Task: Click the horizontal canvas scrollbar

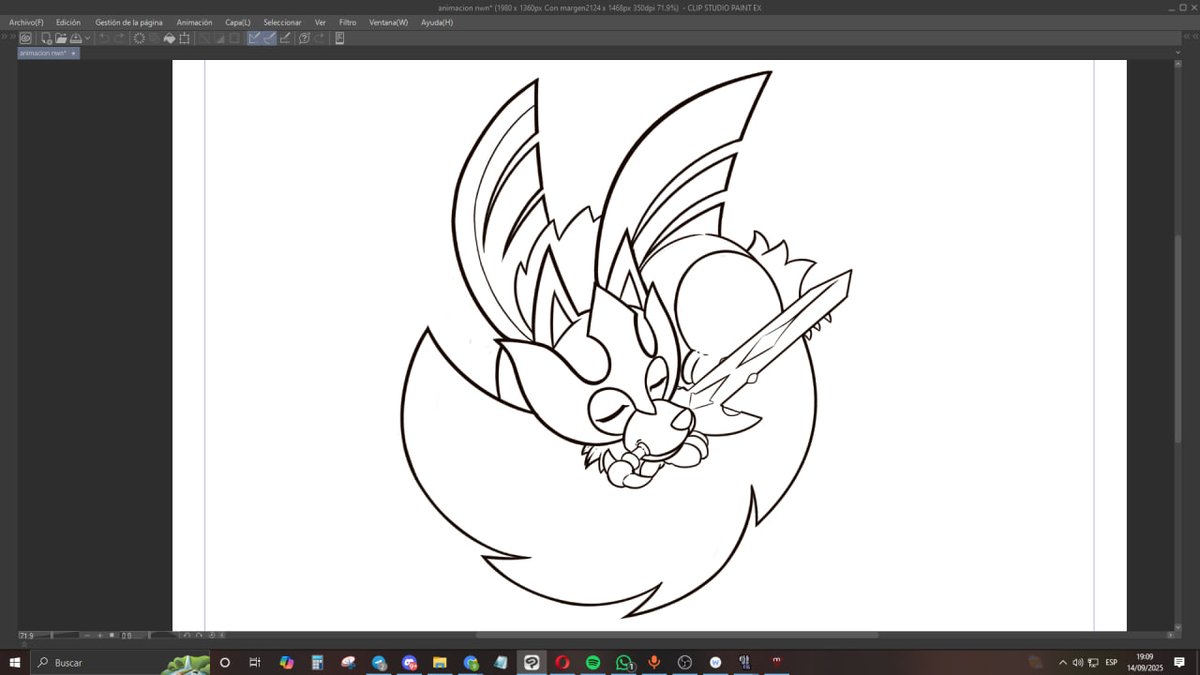Action: coord(676,635)
